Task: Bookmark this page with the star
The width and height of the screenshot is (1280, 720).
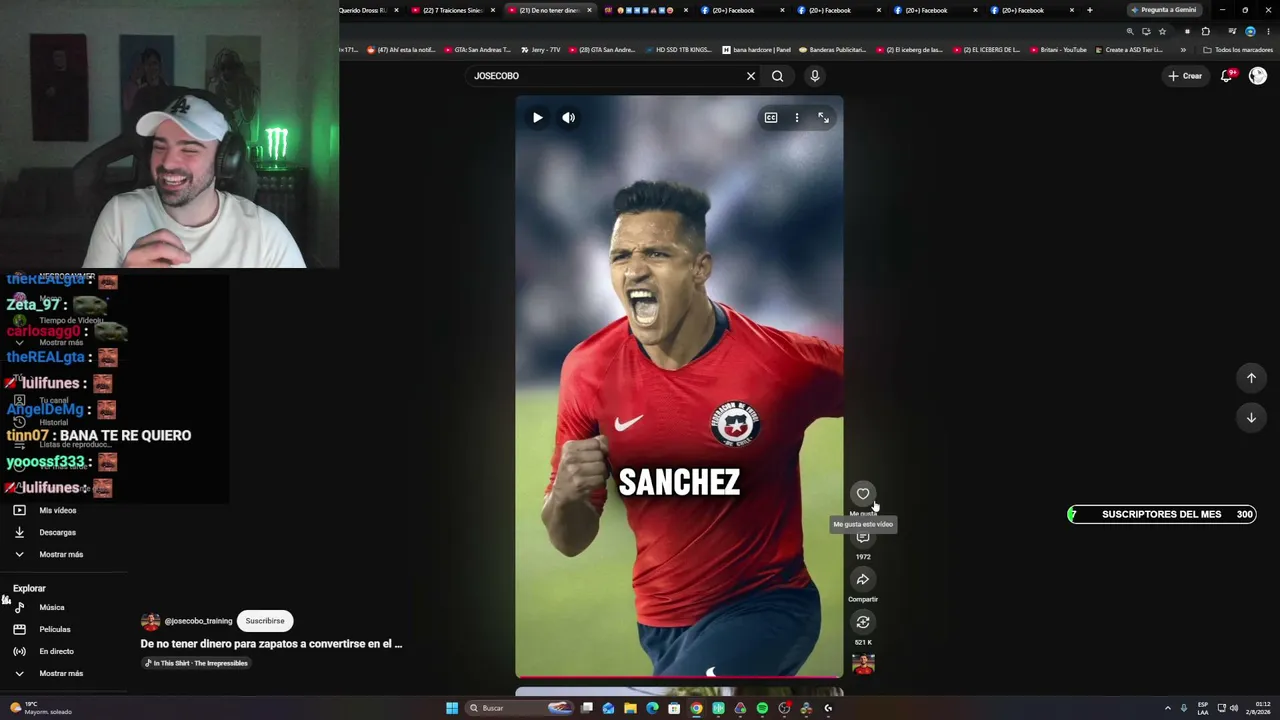Action: click(x=1162, y=31)
